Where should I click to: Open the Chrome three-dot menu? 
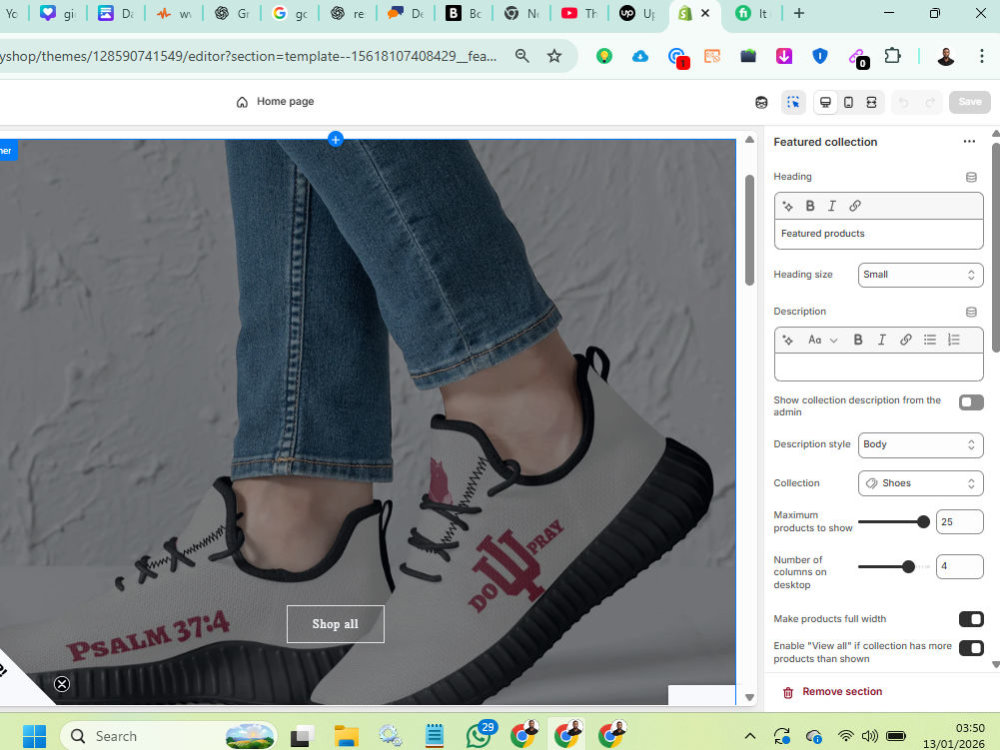(982, 56)
